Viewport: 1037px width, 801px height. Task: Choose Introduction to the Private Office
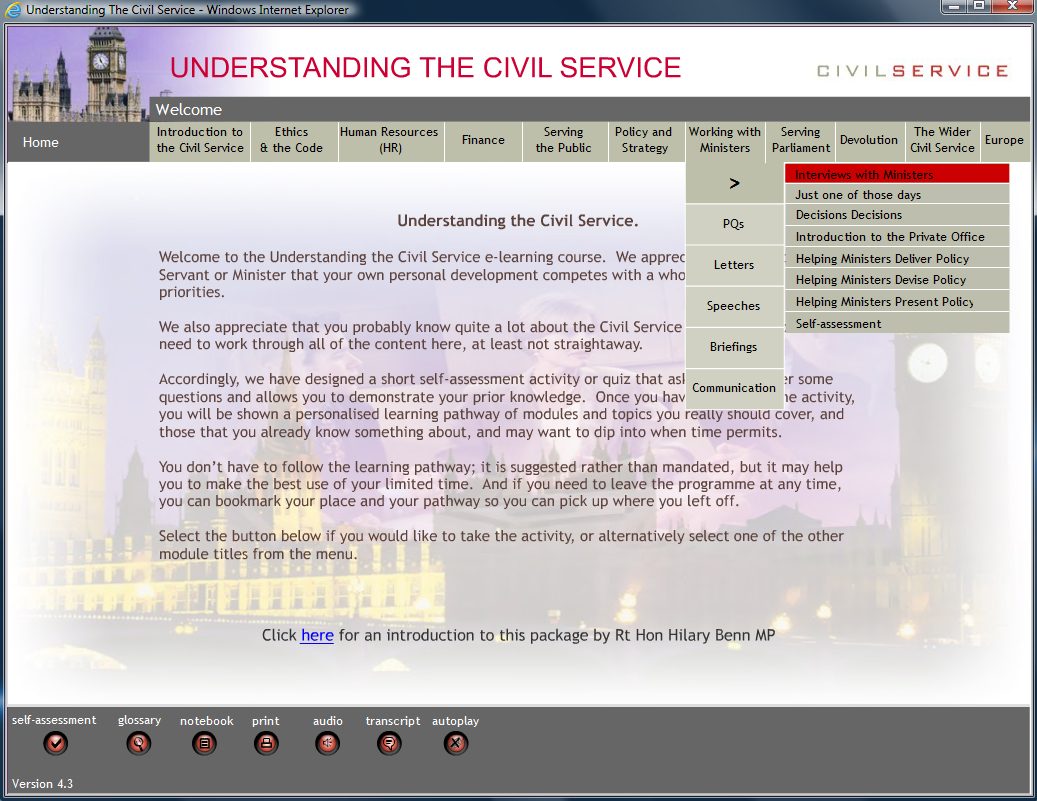896,237
